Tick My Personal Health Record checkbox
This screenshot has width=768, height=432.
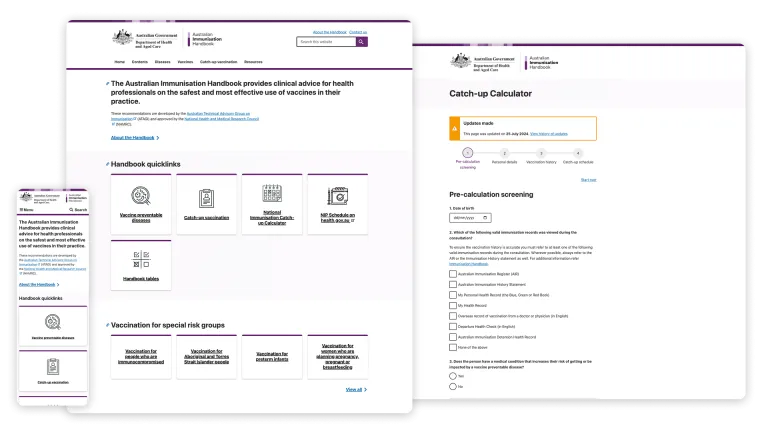click(453, 295)
